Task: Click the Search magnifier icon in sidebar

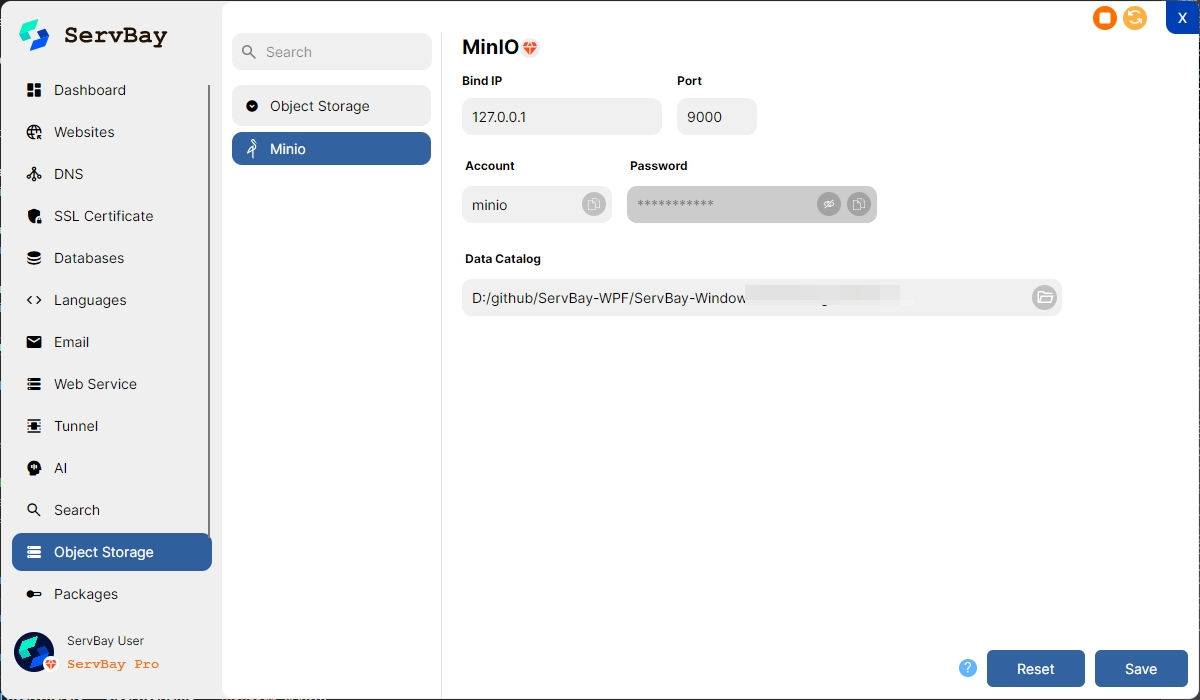Action: click(x=34, y=510)
